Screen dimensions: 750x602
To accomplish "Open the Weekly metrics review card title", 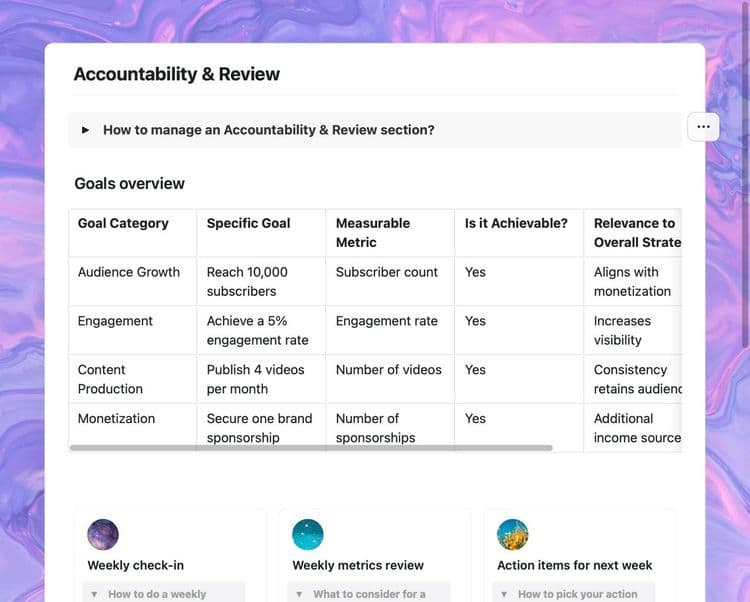I will tap(358, 565).
